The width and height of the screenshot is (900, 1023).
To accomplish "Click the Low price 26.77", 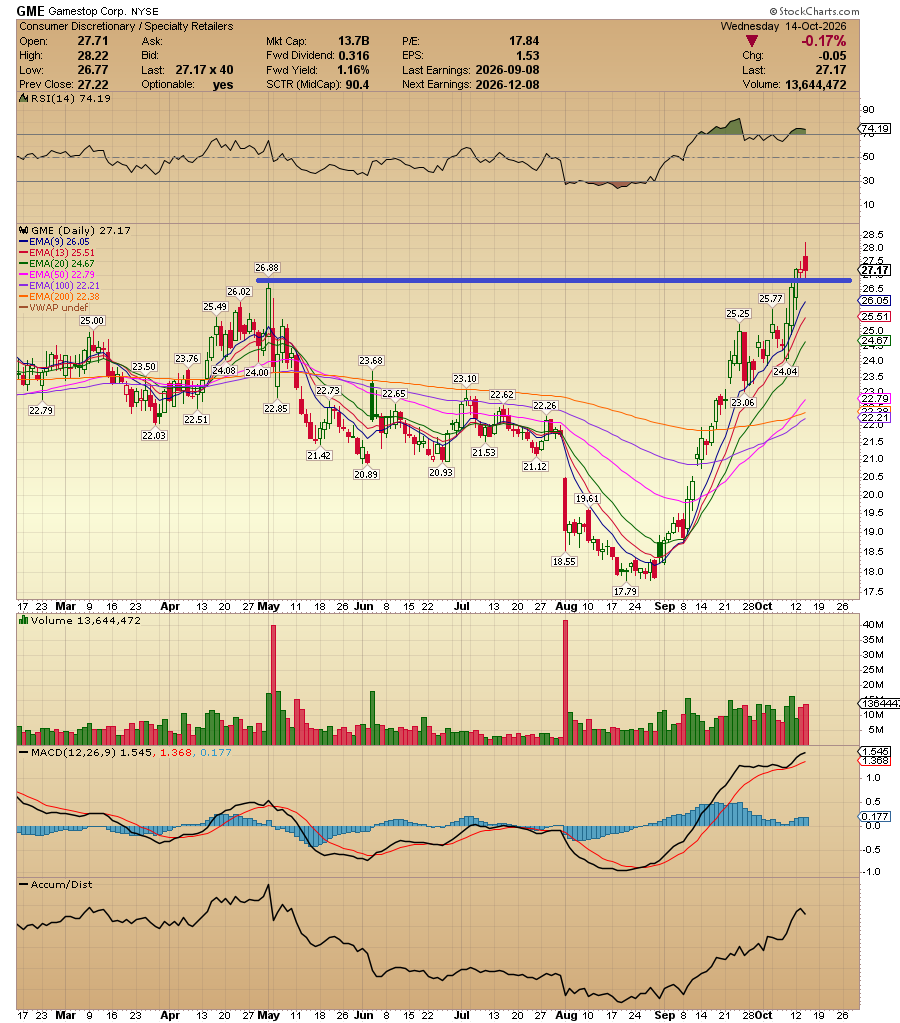I will (93, 70).
